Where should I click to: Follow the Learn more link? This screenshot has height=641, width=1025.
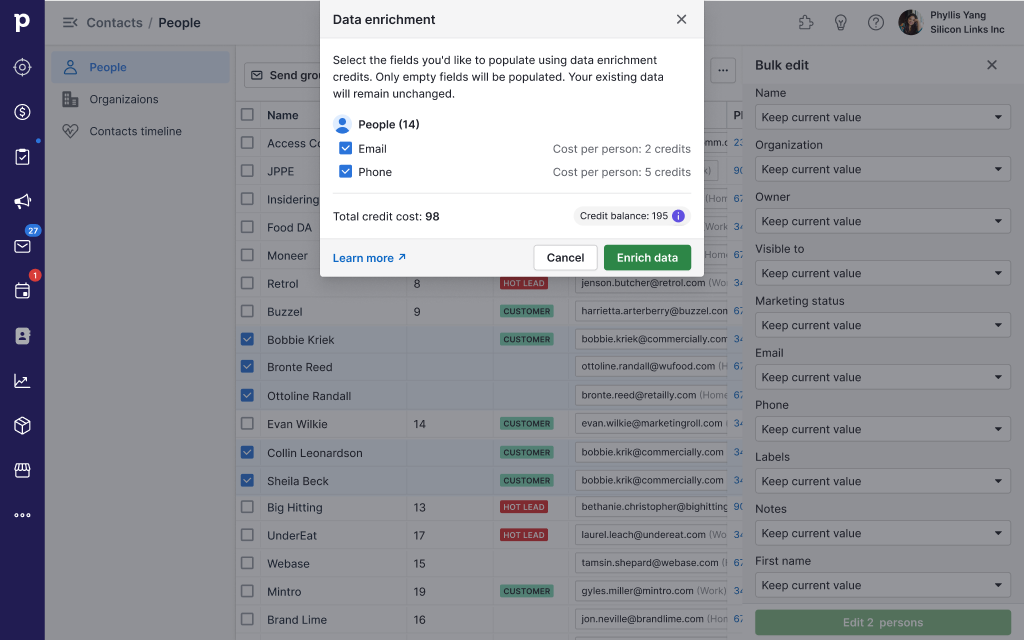click(369, 258)
